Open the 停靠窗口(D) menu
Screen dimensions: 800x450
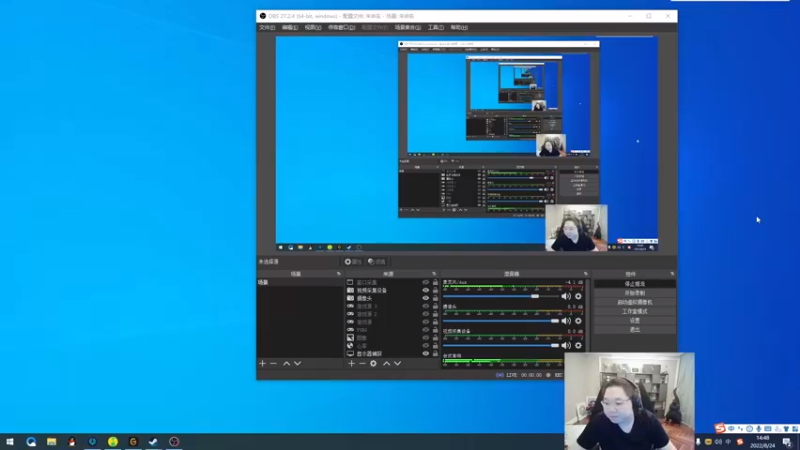[x=341, y=28]
